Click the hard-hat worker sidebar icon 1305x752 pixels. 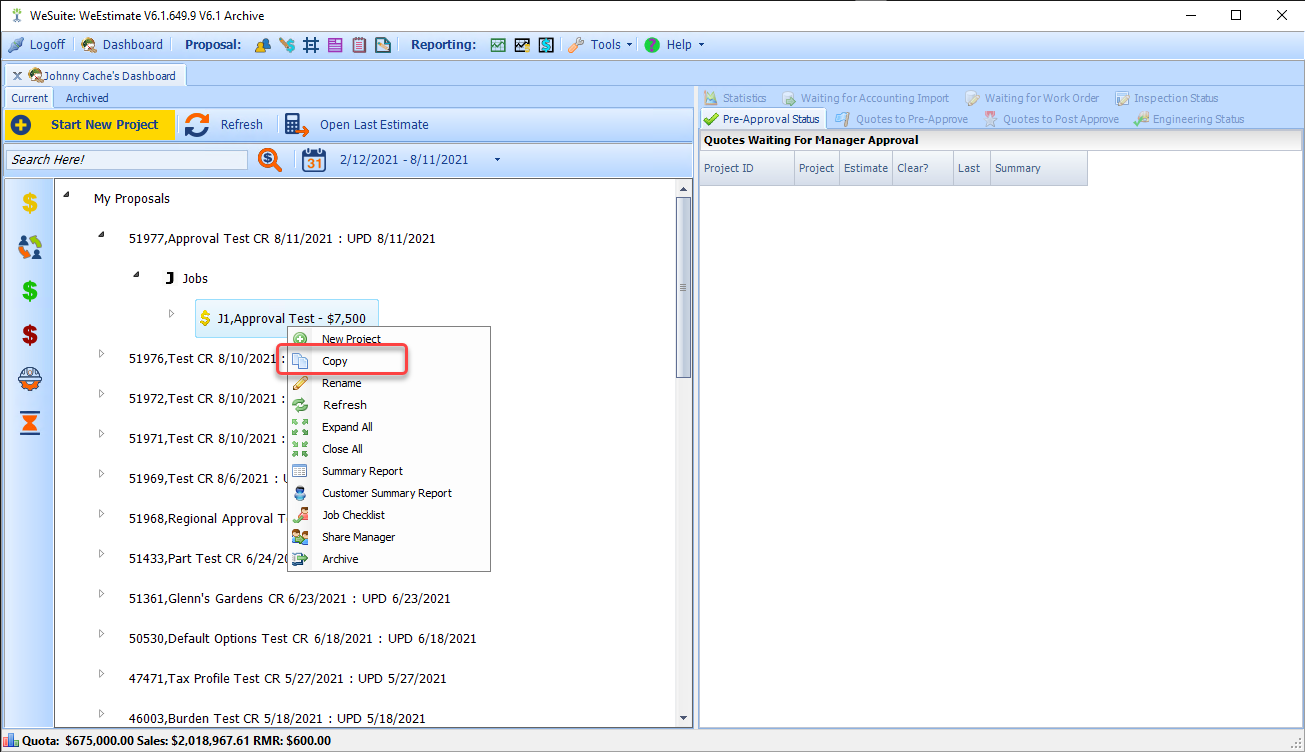[30, 379]
